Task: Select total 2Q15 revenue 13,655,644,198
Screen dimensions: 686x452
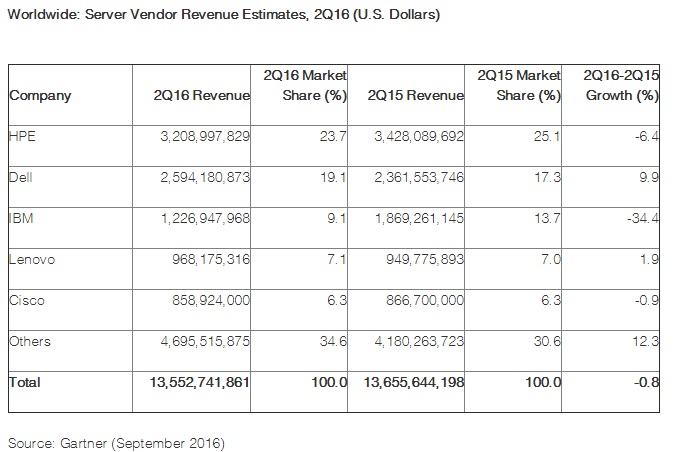Action: 413,383
